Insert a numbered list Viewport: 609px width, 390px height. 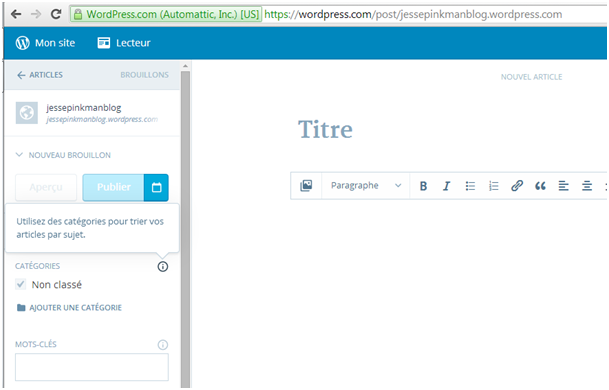(x=494, y=186)
